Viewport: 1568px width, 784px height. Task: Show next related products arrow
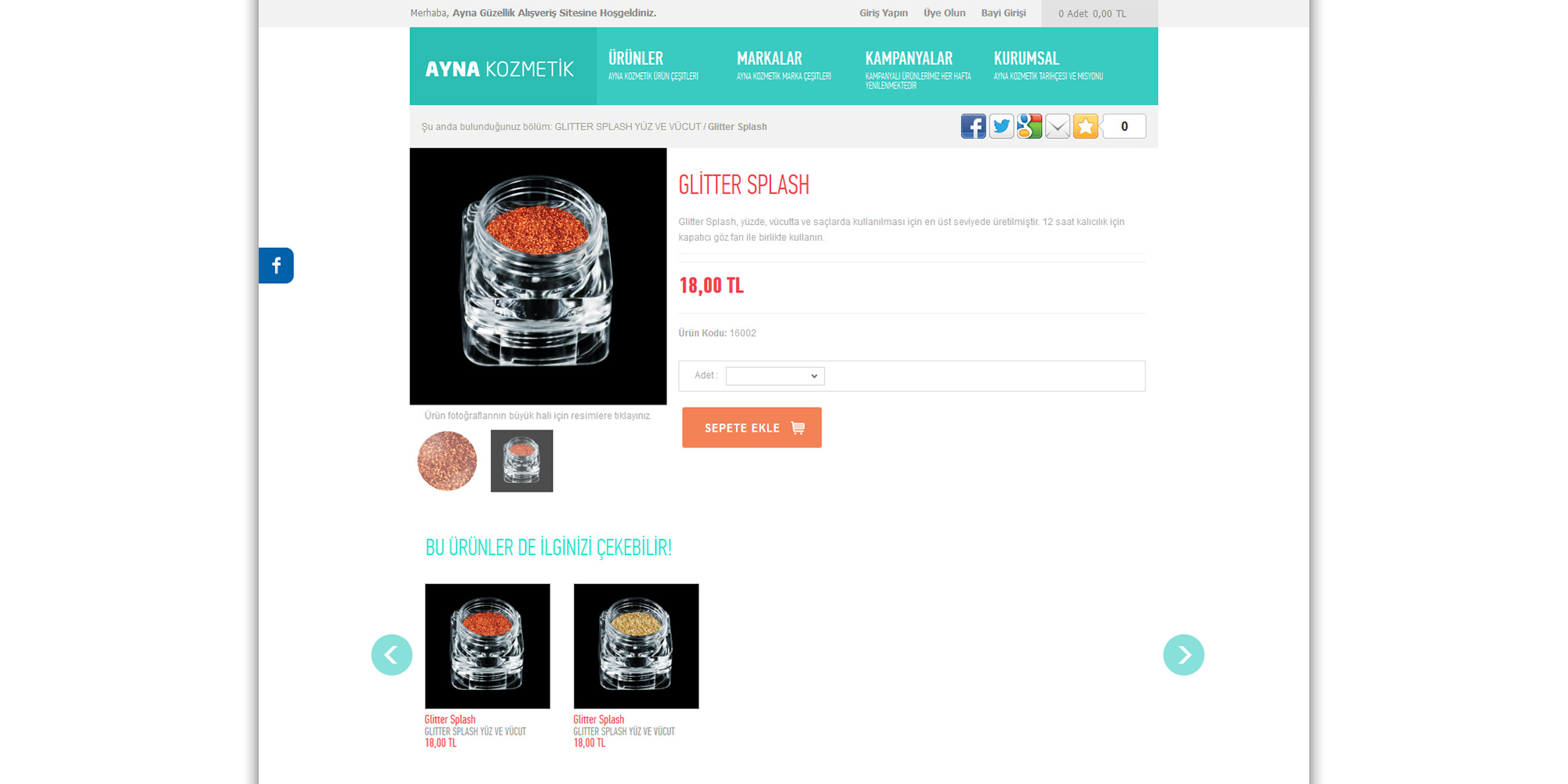click(1184, 655)
